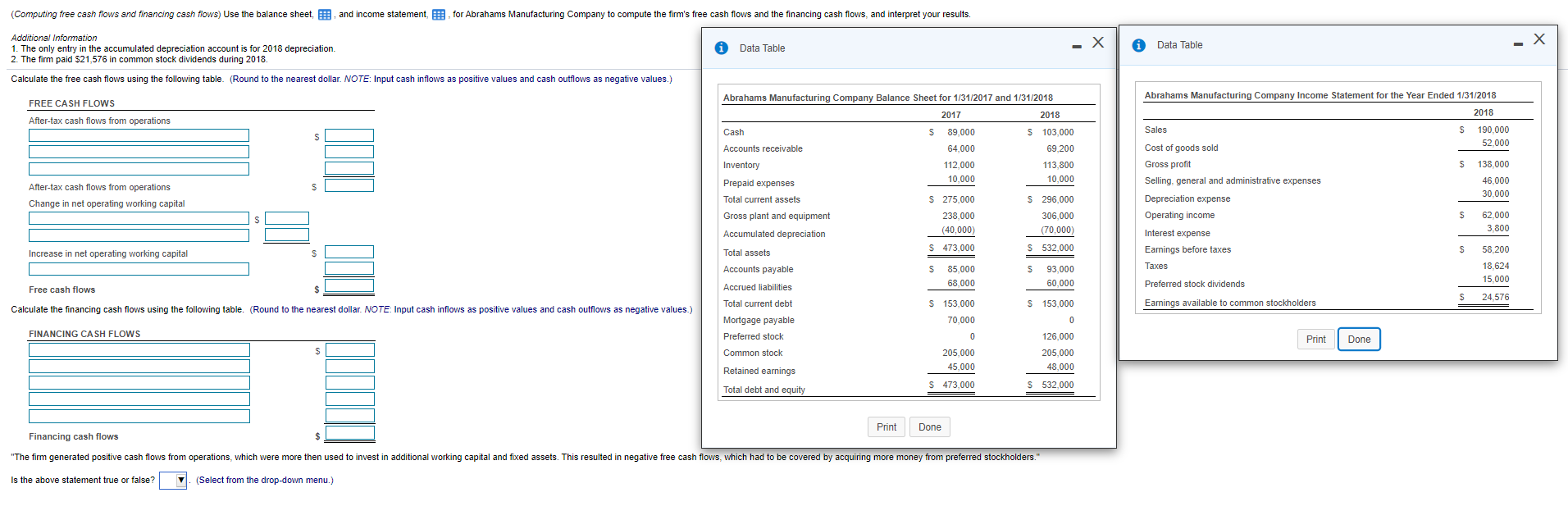Minimize the Balance Sheet Data Table dialog
1568x520 pixels.
(x=1077, y=47)
